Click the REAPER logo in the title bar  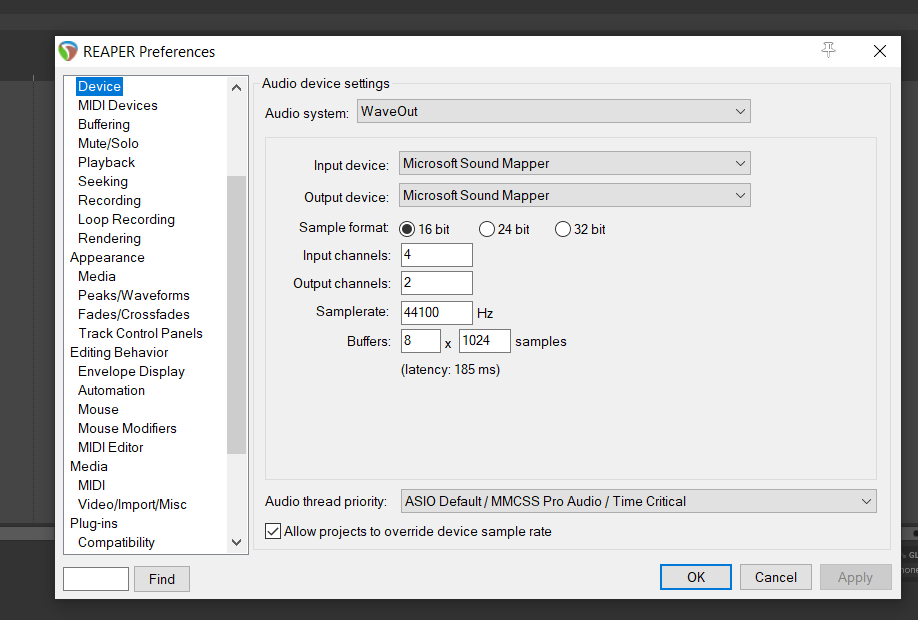pos(67,51)
